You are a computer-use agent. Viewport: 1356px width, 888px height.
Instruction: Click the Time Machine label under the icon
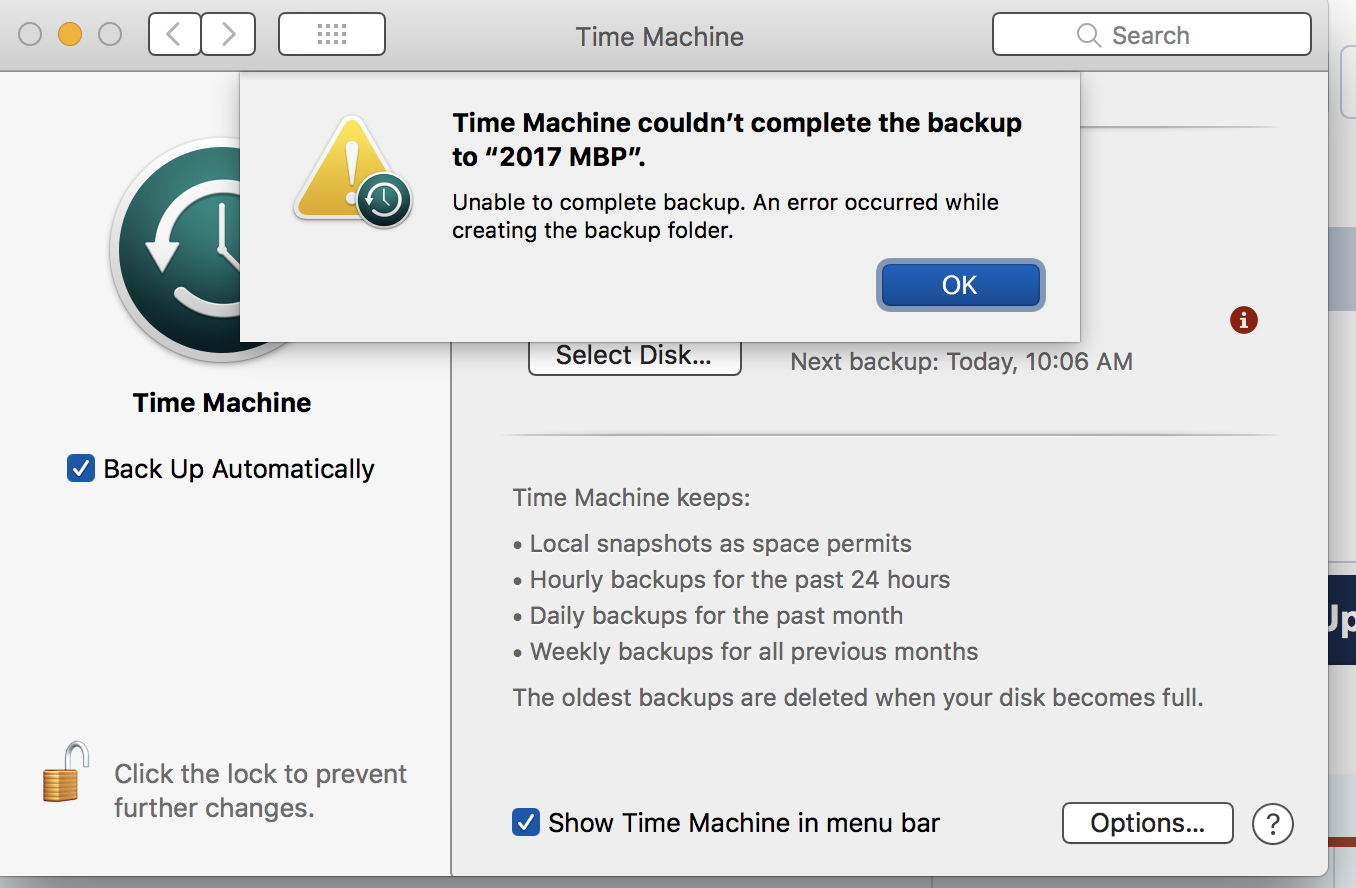(222, 403)
